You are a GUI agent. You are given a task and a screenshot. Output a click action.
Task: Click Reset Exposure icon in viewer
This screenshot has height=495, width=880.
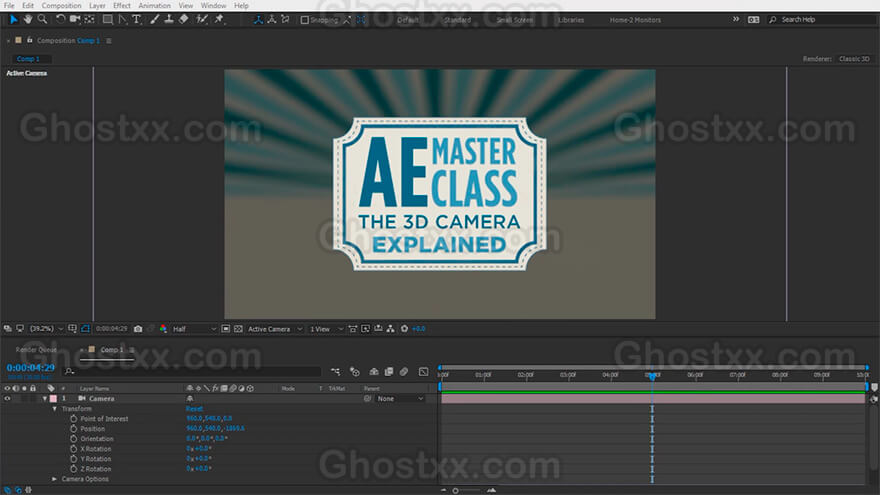(x=404, y=329)
